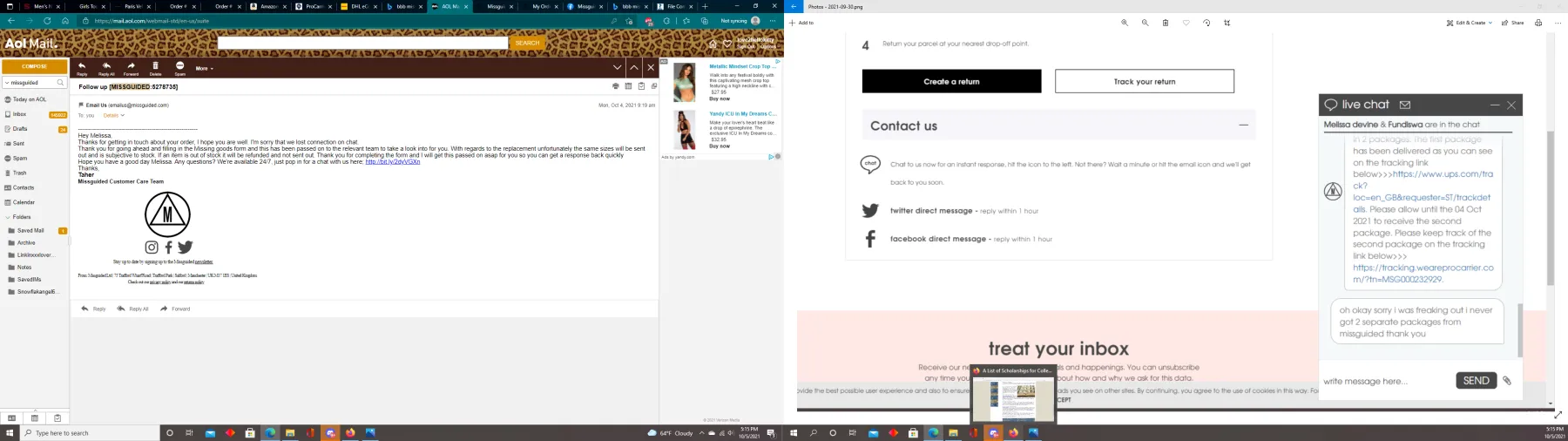Zoom in on the photo
The width and height of the screenshot is (1568, 441).
(1125, 23)
